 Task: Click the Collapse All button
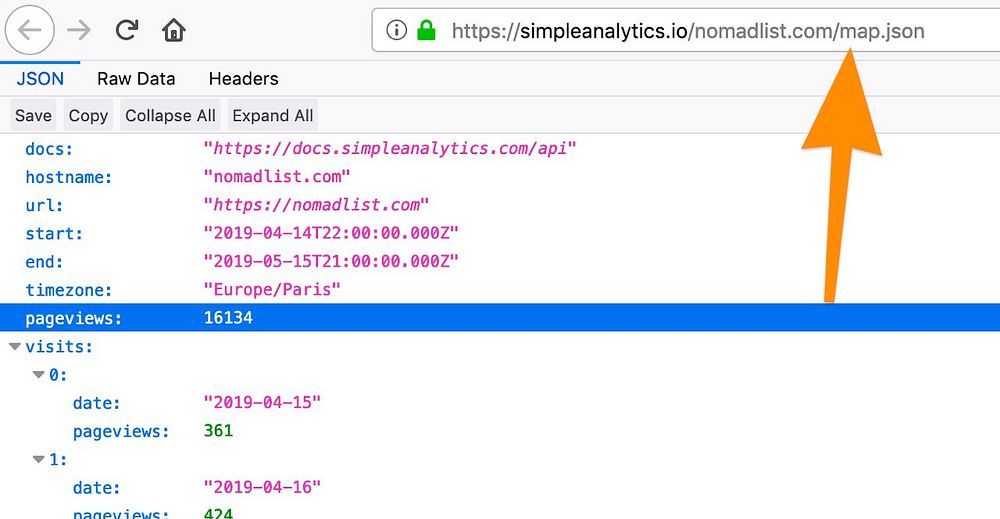click(170, 116)
